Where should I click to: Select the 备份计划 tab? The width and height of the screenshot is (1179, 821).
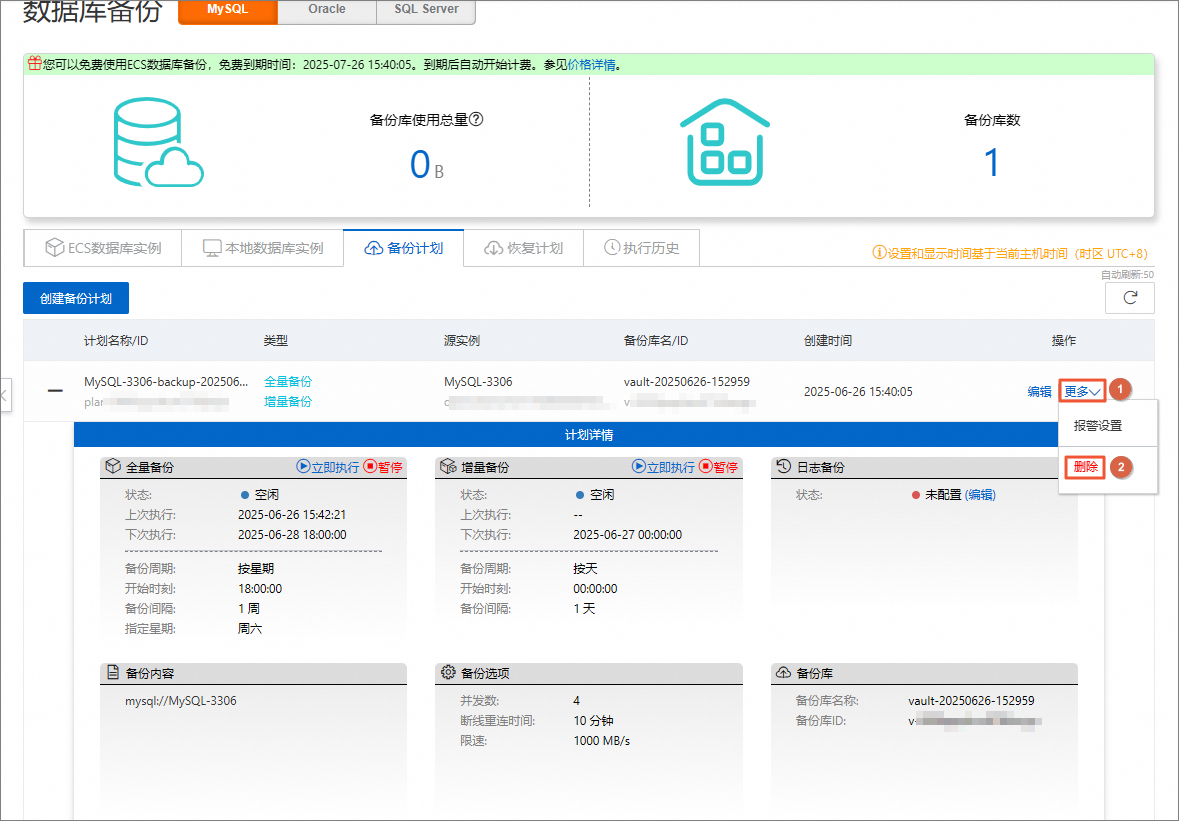pos(403,248)
